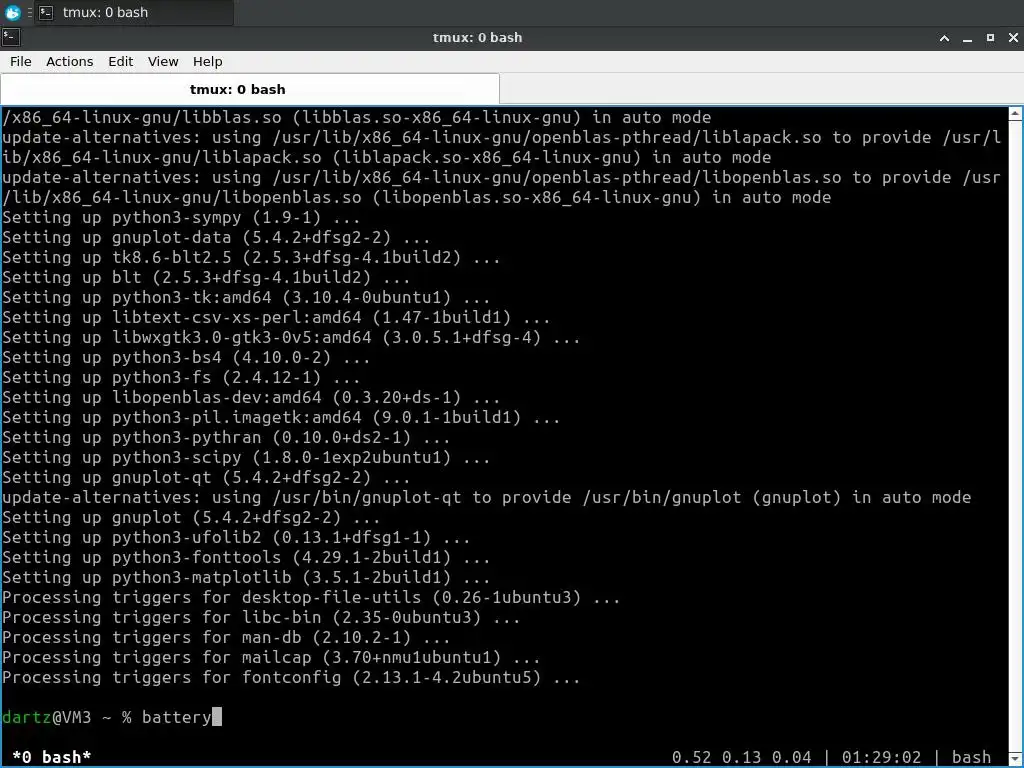The width and height of the screenshot is (1024, 768).
Task: Click the 'Setting up python3-scipy' line
Action: (246, 457)
